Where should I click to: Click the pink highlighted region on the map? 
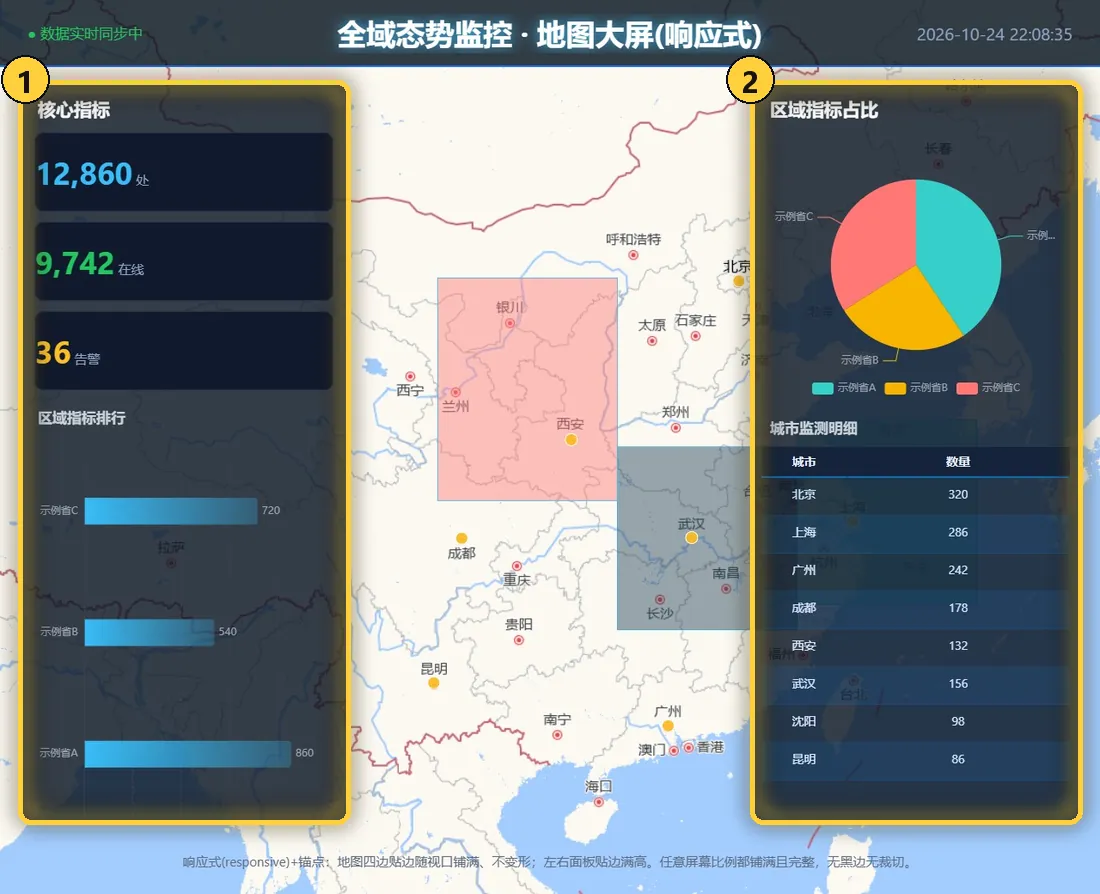pos(528,389)
